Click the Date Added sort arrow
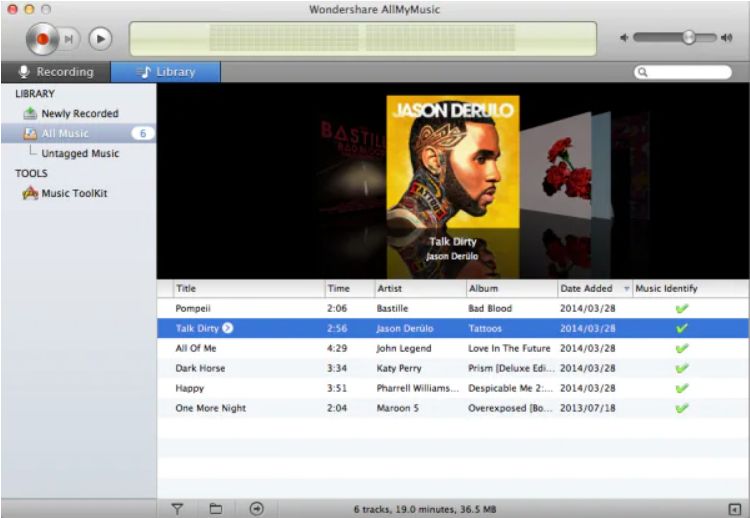Viewport: 750px width, 518px height. tap(626, 289)
